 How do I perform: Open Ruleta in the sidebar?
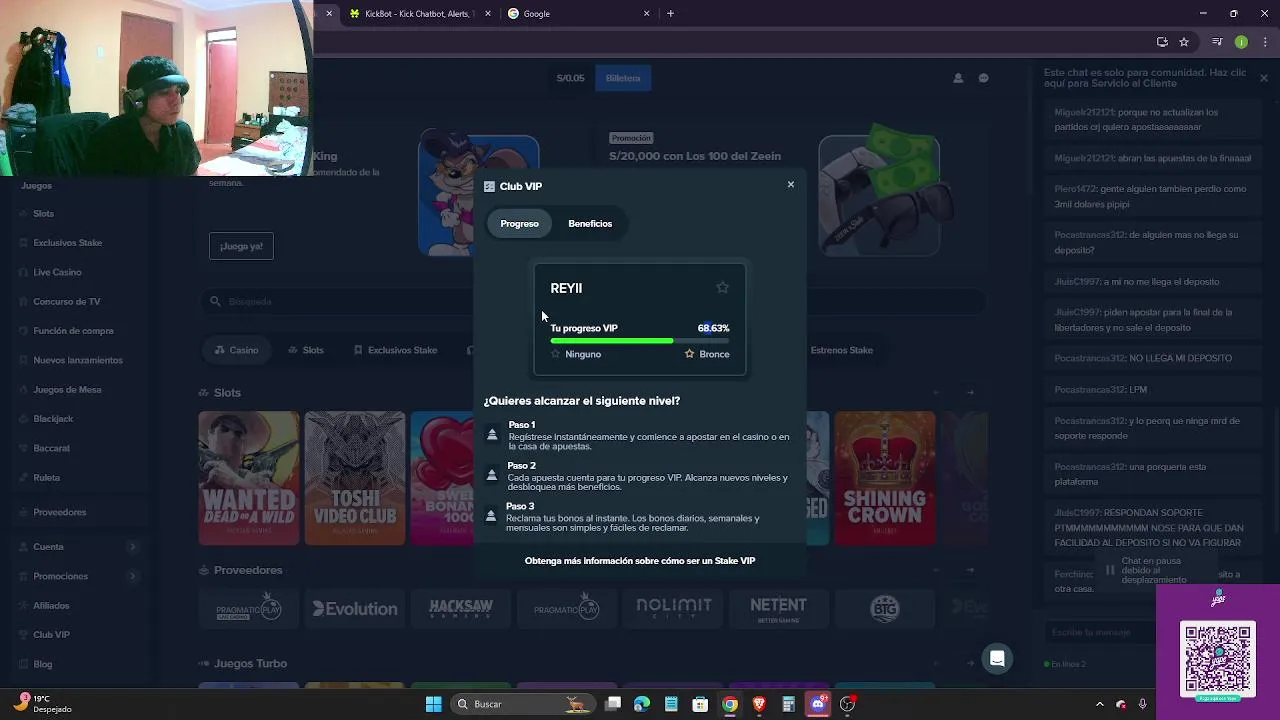[x=46, y=478]
